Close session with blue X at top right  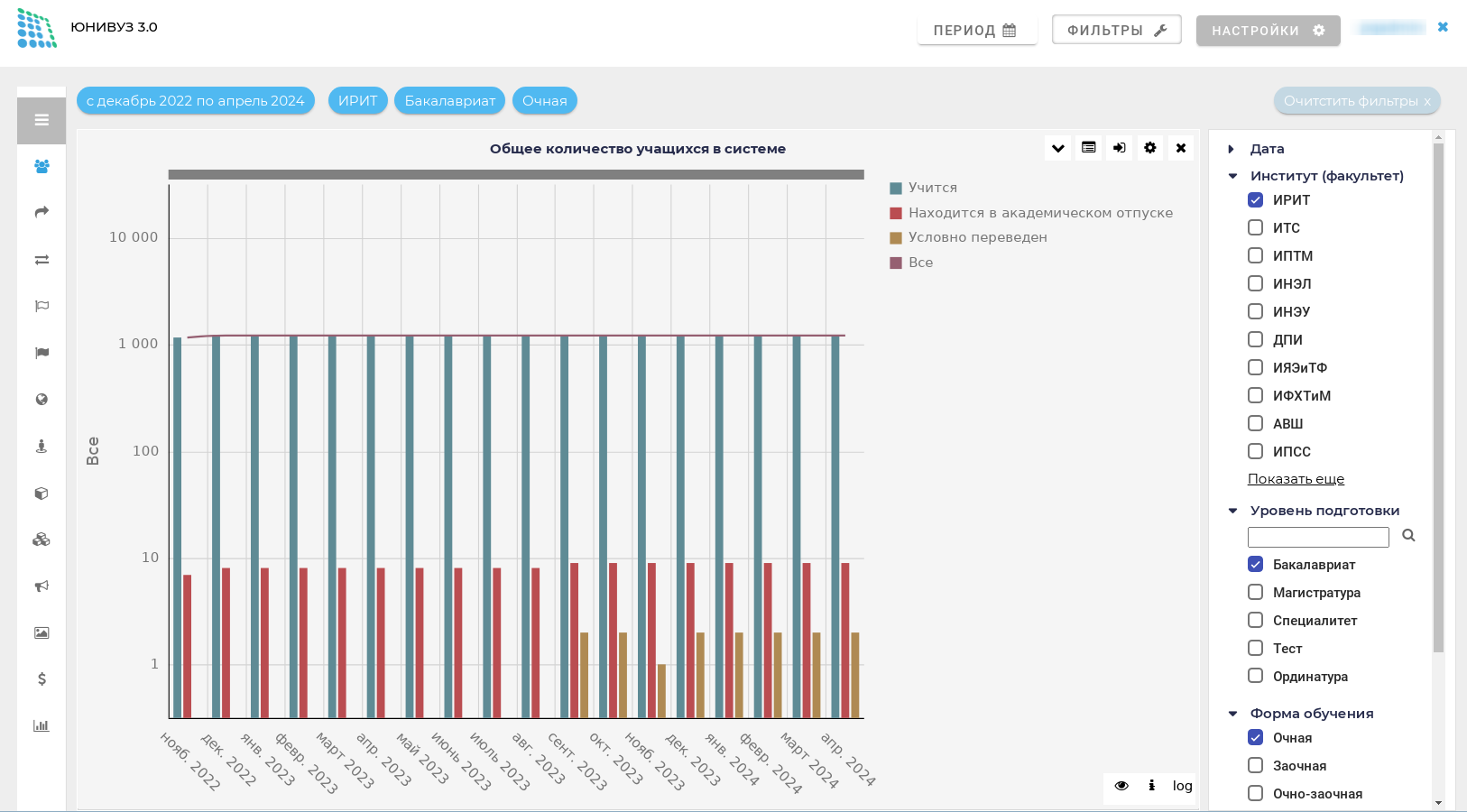point(1443,27)
